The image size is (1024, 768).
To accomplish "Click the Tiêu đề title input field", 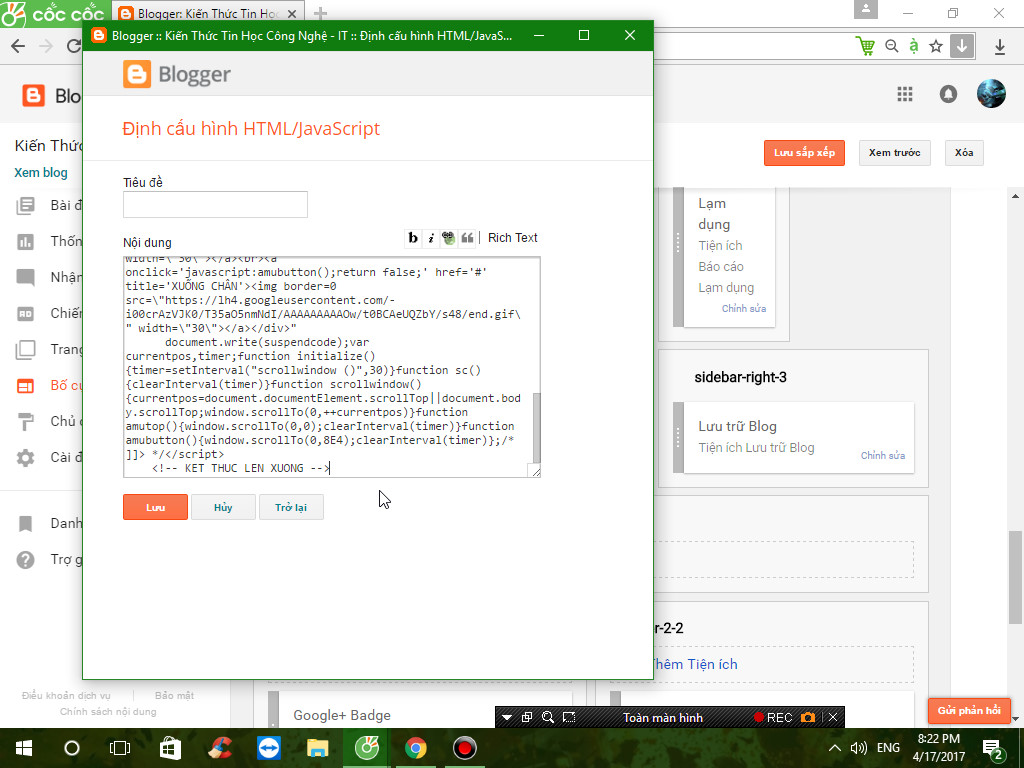I will pos(216,204).
